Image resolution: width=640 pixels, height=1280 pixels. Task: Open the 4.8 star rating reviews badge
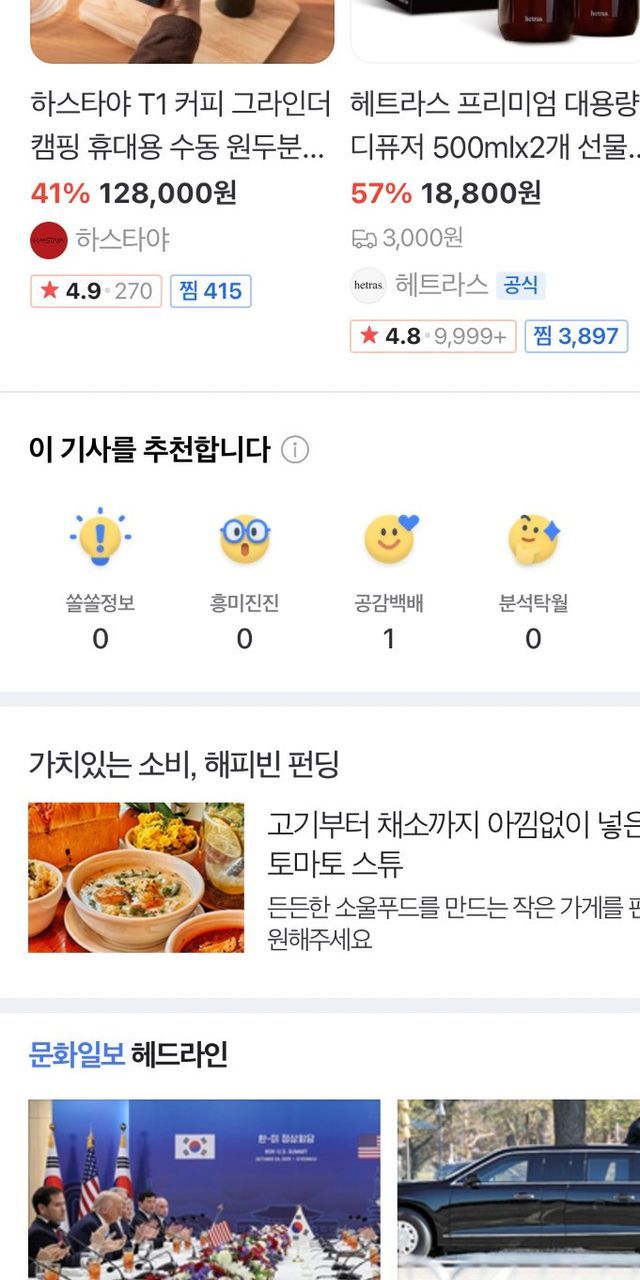433,336
